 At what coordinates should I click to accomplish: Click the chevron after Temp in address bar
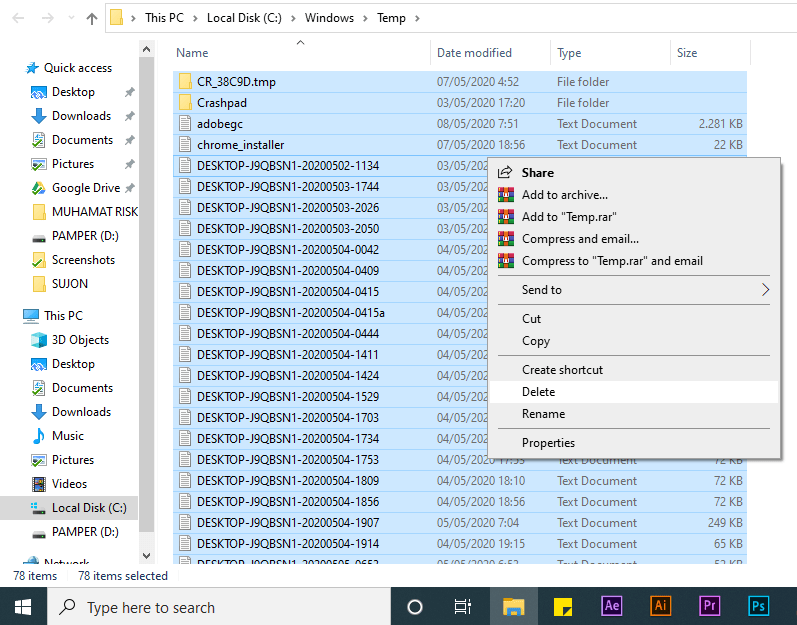(x=417, y=18)
